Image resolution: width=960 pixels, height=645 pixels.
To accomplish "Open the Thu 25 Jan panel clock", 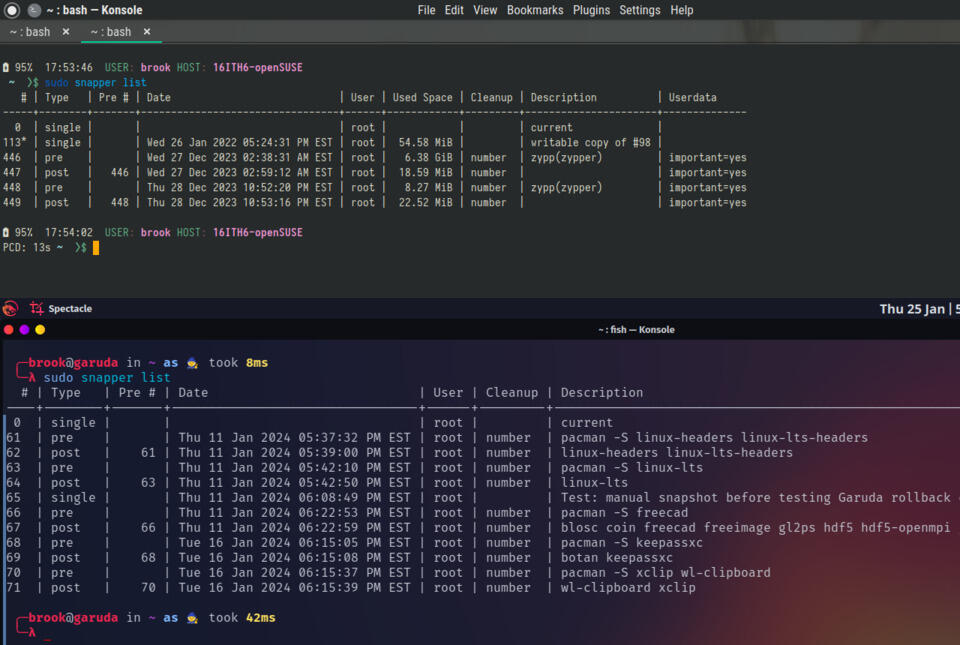I will tap(919, 309).
